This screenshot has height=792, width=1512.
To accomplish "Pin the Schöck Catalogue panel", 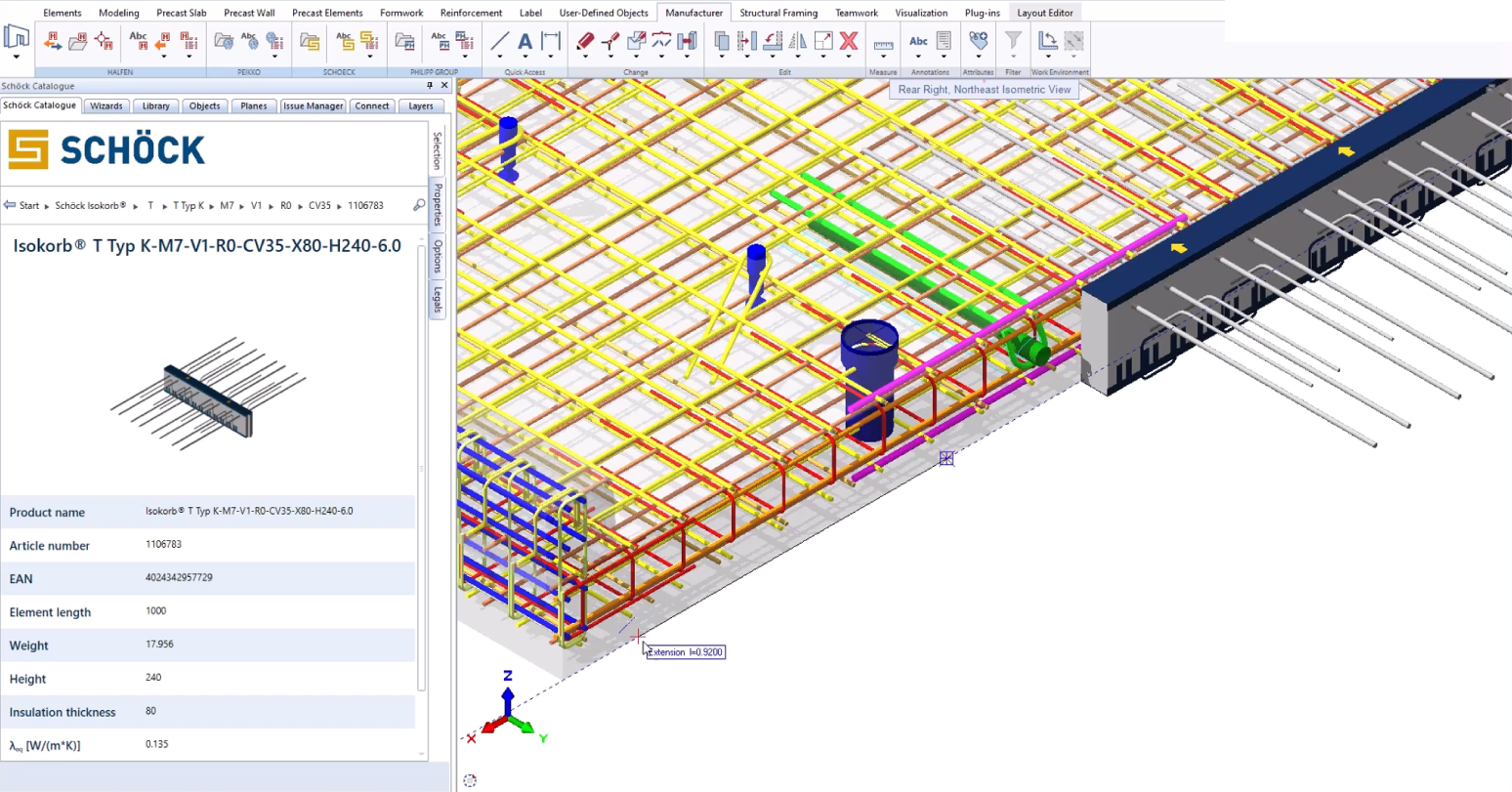I will click(x=430, y=86).
